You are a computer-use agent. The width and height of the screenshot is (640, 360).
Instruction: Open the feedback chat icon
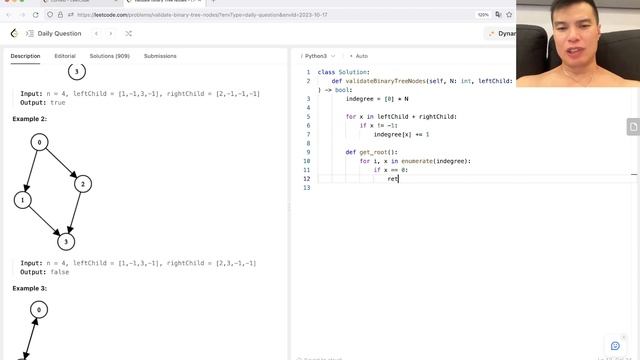(x=615, y=346)
